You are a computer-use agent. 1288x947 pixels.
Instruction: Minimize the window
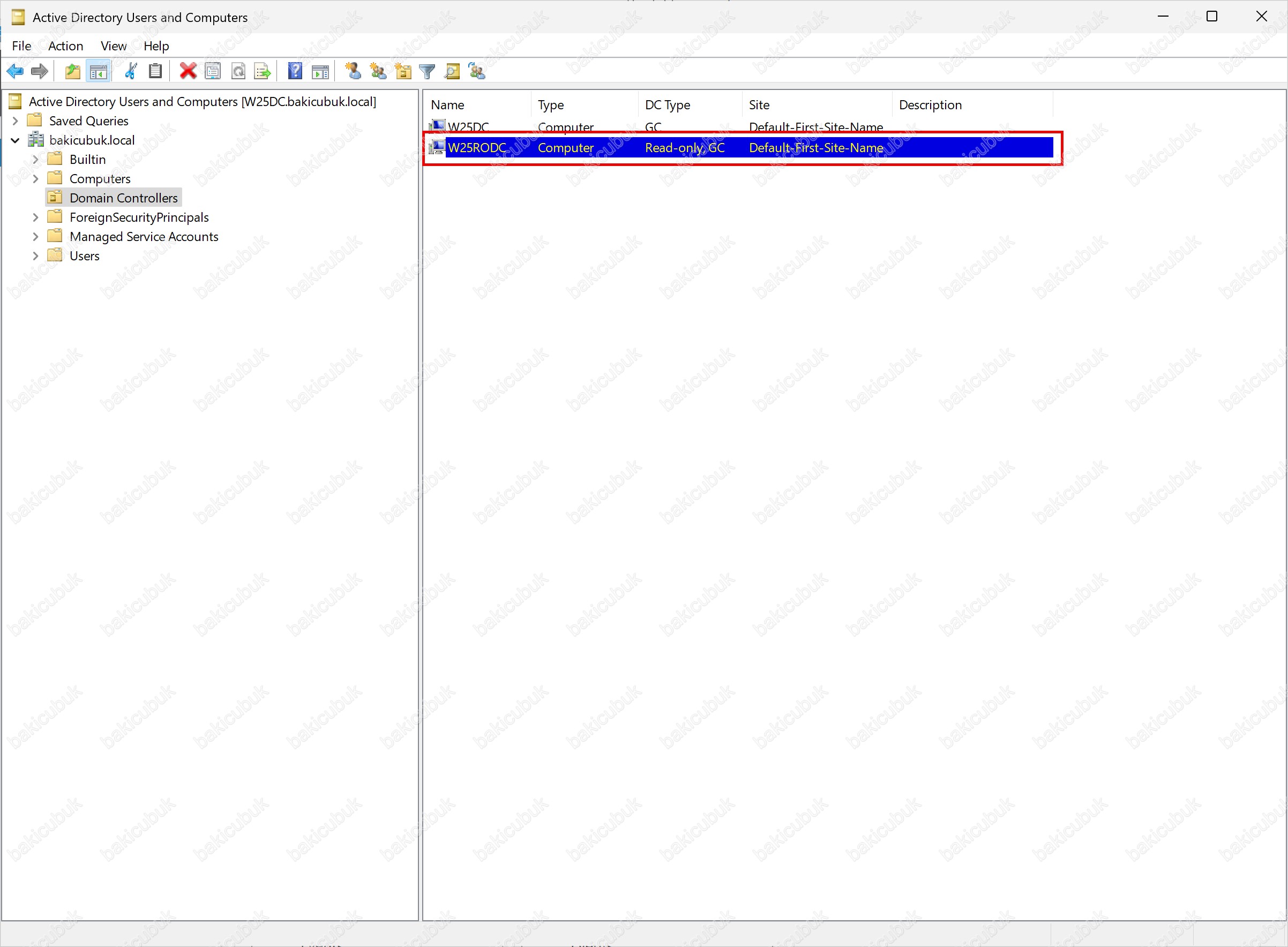tap(1163, 16)
